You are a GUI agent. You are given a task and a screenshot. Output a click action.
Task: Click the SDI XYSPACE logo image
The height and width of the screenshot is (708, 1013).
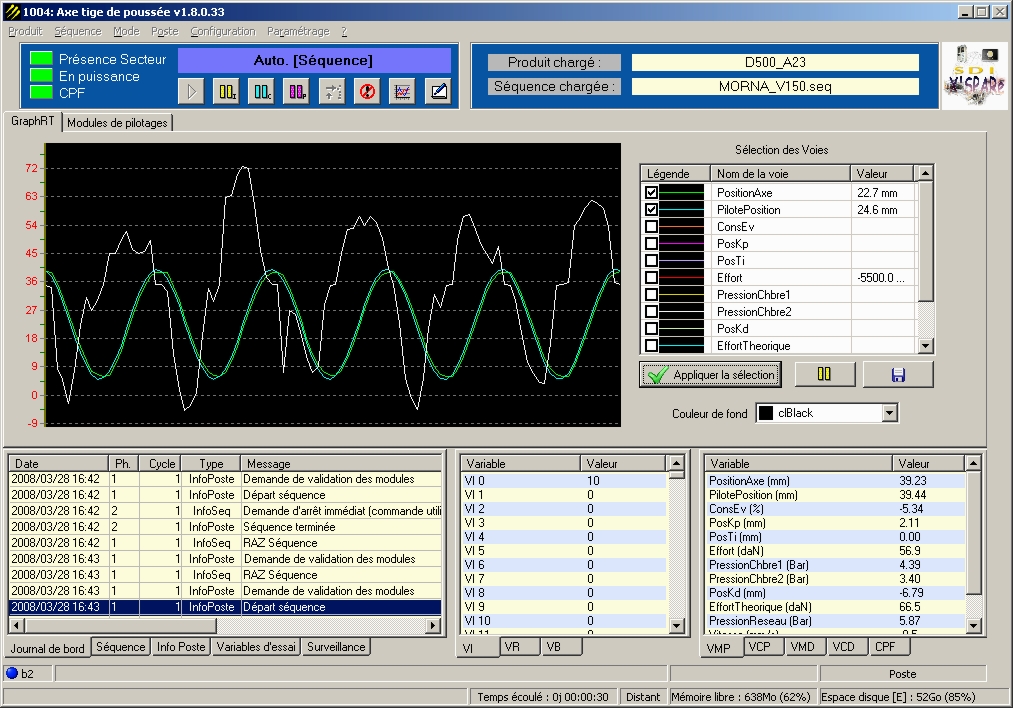975,76
